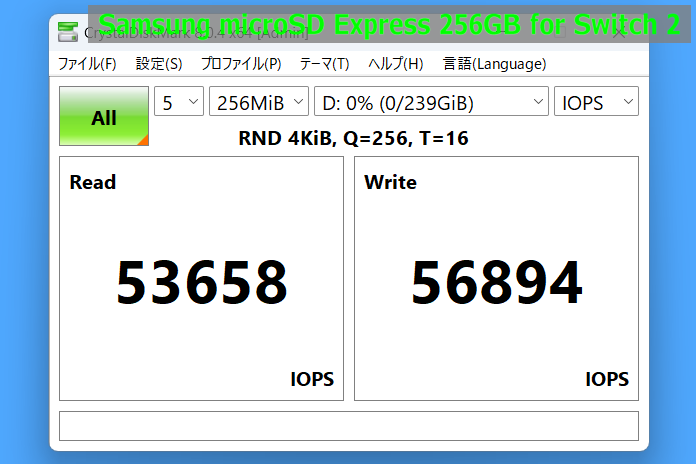Click the Read heading in left panel

92,182
